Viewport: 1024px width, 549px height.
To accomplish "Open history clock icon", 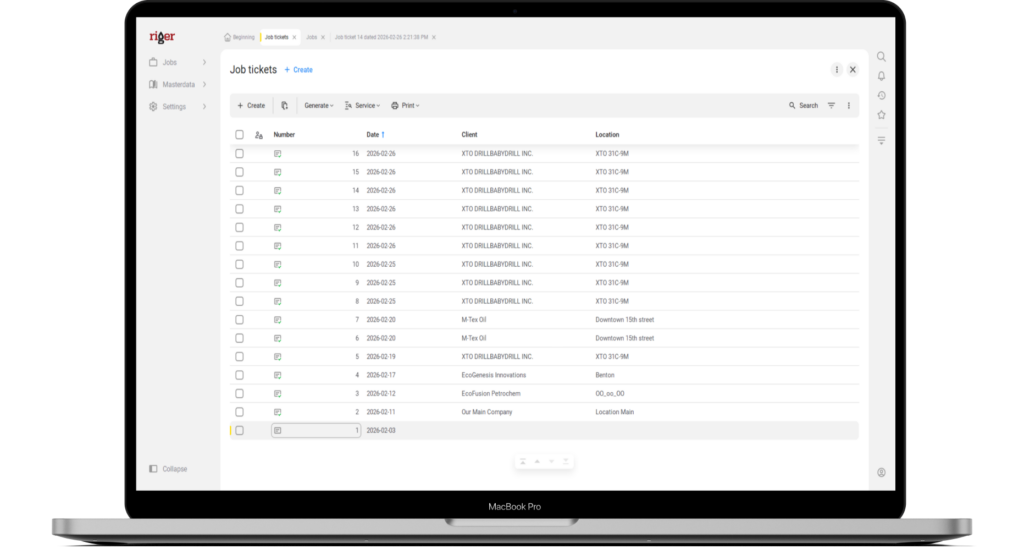I will 881,95.
